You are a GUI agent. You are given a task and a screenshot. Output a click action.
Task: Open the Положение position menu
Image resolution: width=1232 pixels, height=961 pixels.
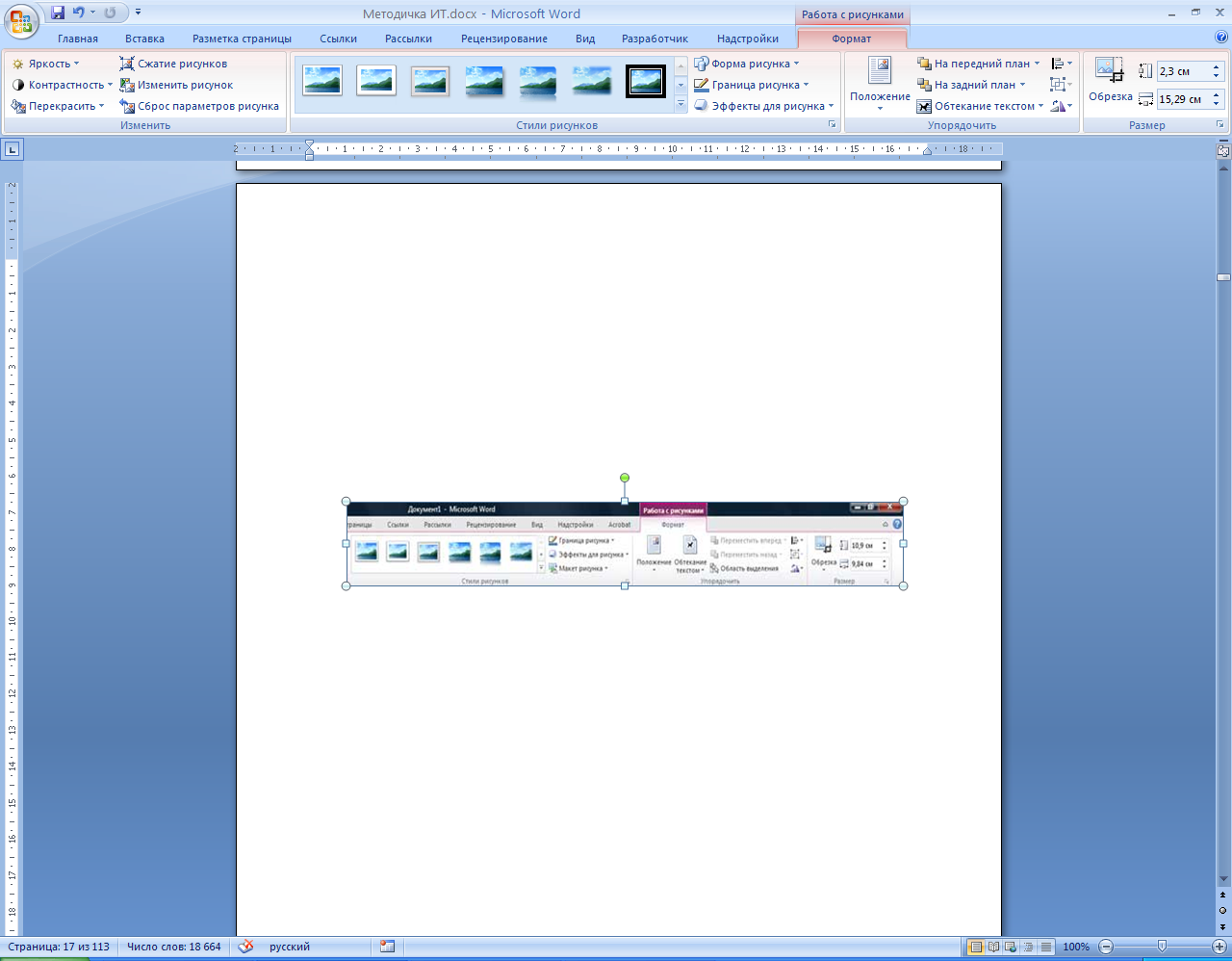point(880,84)
